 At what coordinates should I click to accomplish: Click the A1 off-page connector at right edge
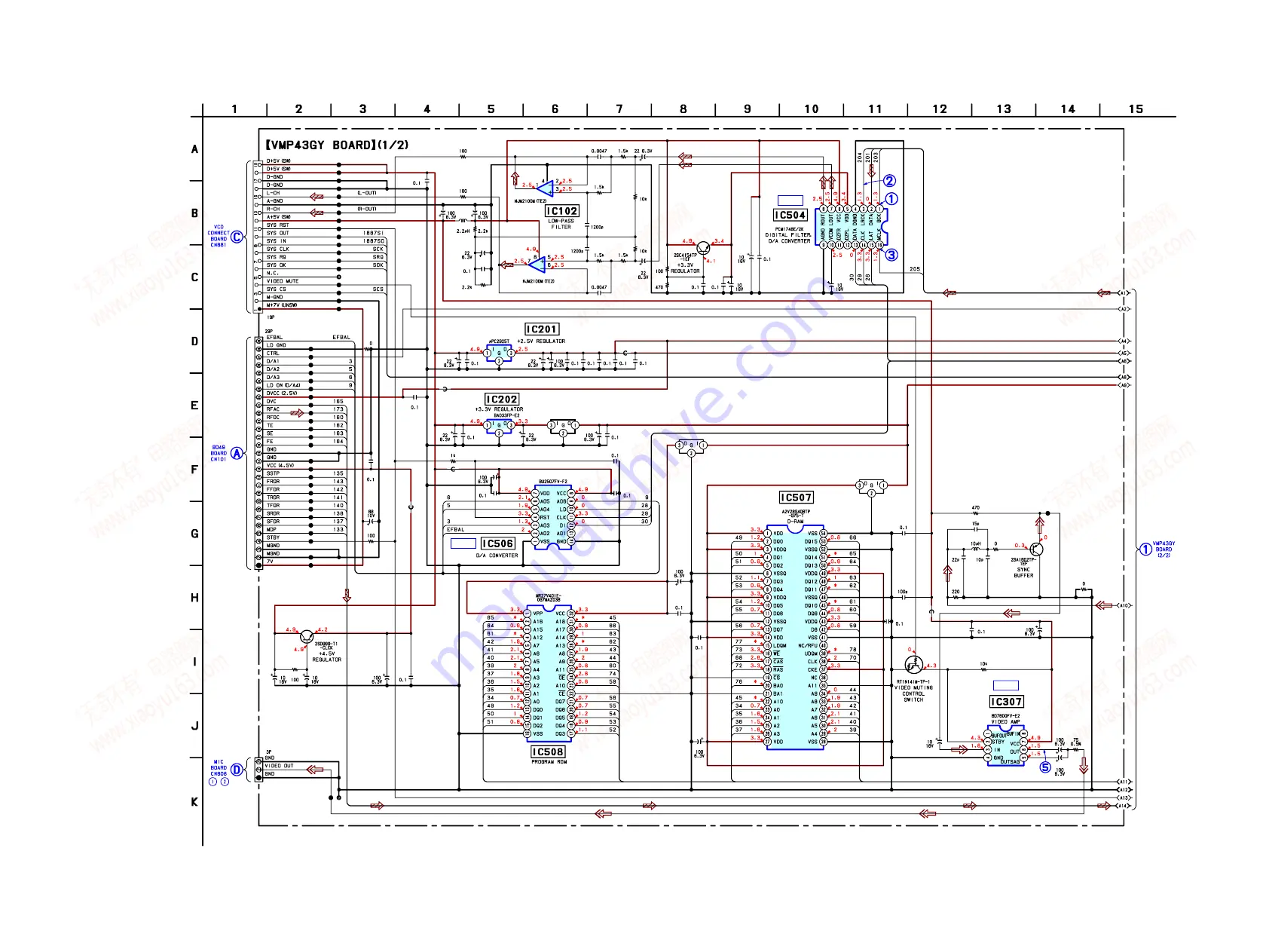click(1124, 292)
